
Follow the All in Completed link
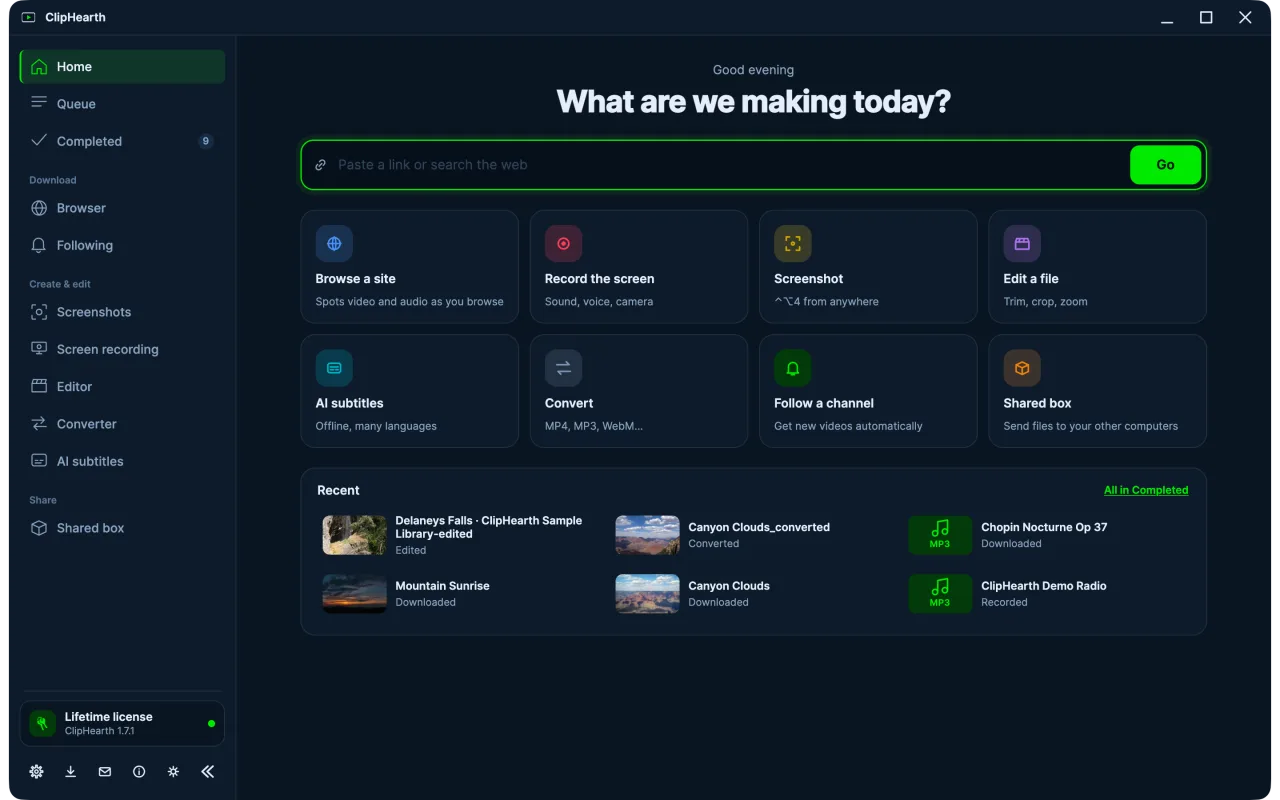tap(1146, 490)
